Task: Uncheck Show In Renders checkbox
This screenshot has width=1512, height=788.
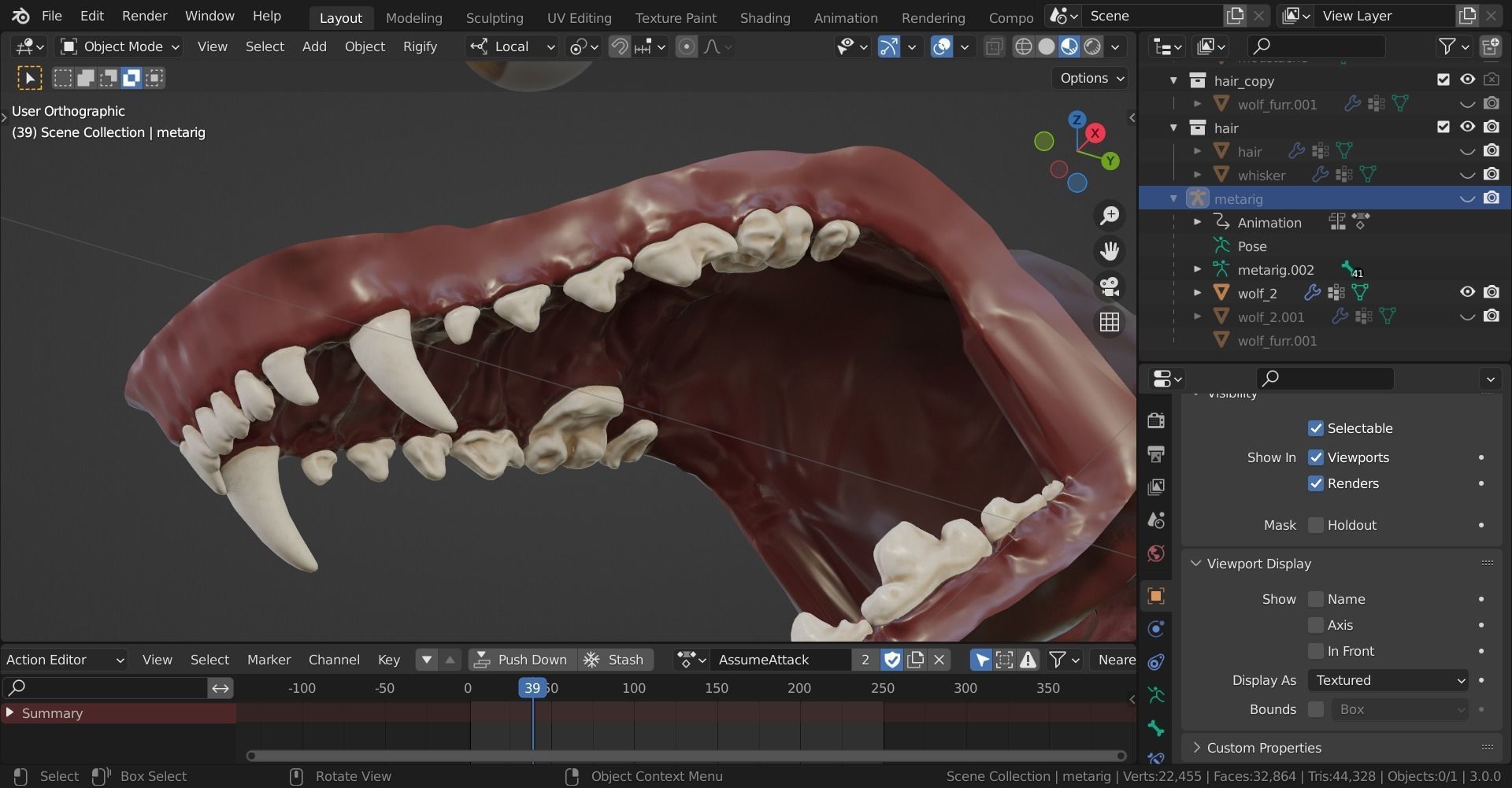Action: click(1316, 483)
